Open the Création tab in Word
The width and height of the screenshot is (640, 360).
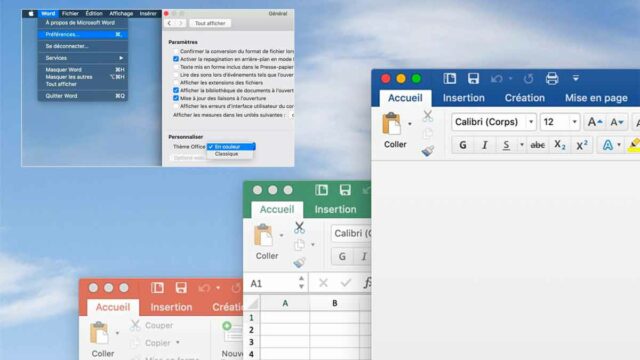click(x=524, y=98)
